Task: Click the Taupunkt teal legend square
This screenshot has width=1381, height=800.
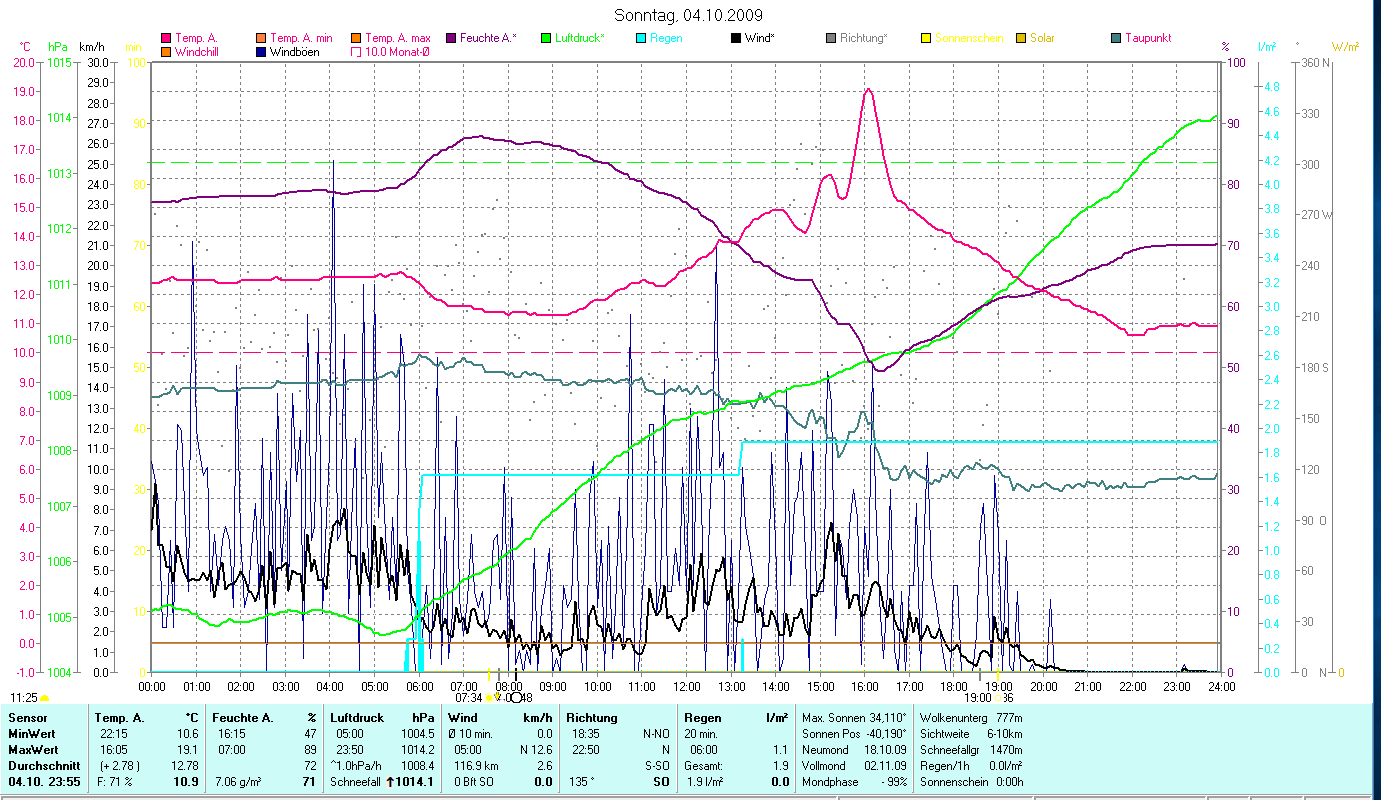Action: click(x=1115, y=39)
